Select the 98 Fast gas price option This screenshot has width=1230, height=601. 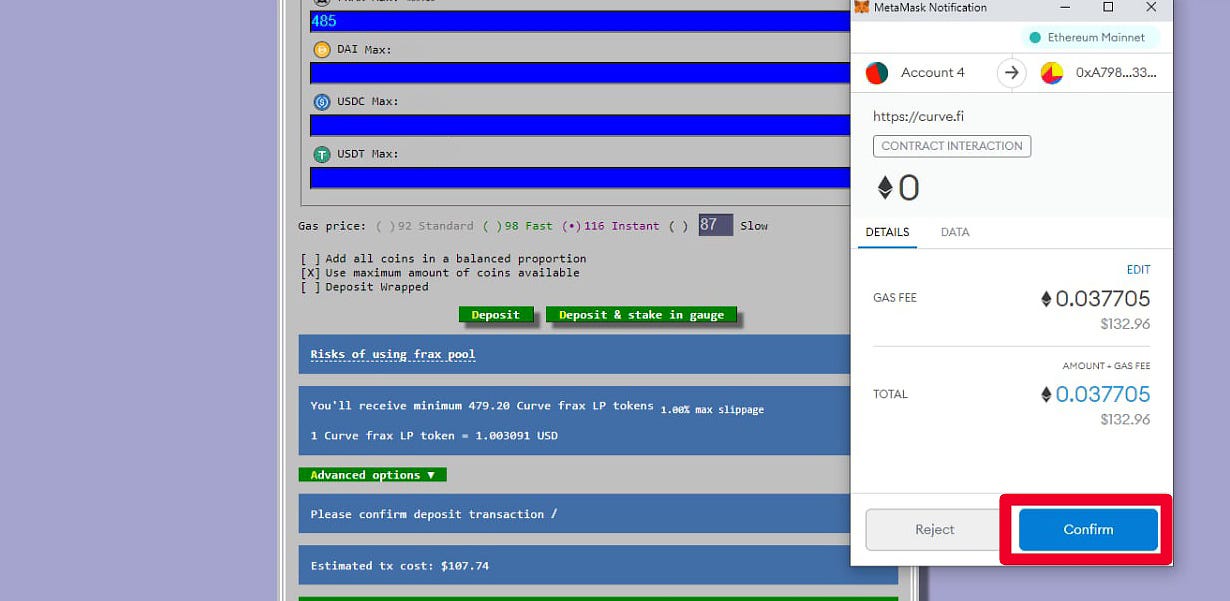(491, 226)
